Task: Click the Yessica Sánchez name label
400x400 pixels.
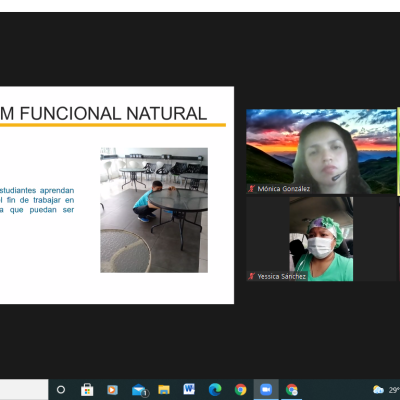Action: pos(282,276)
